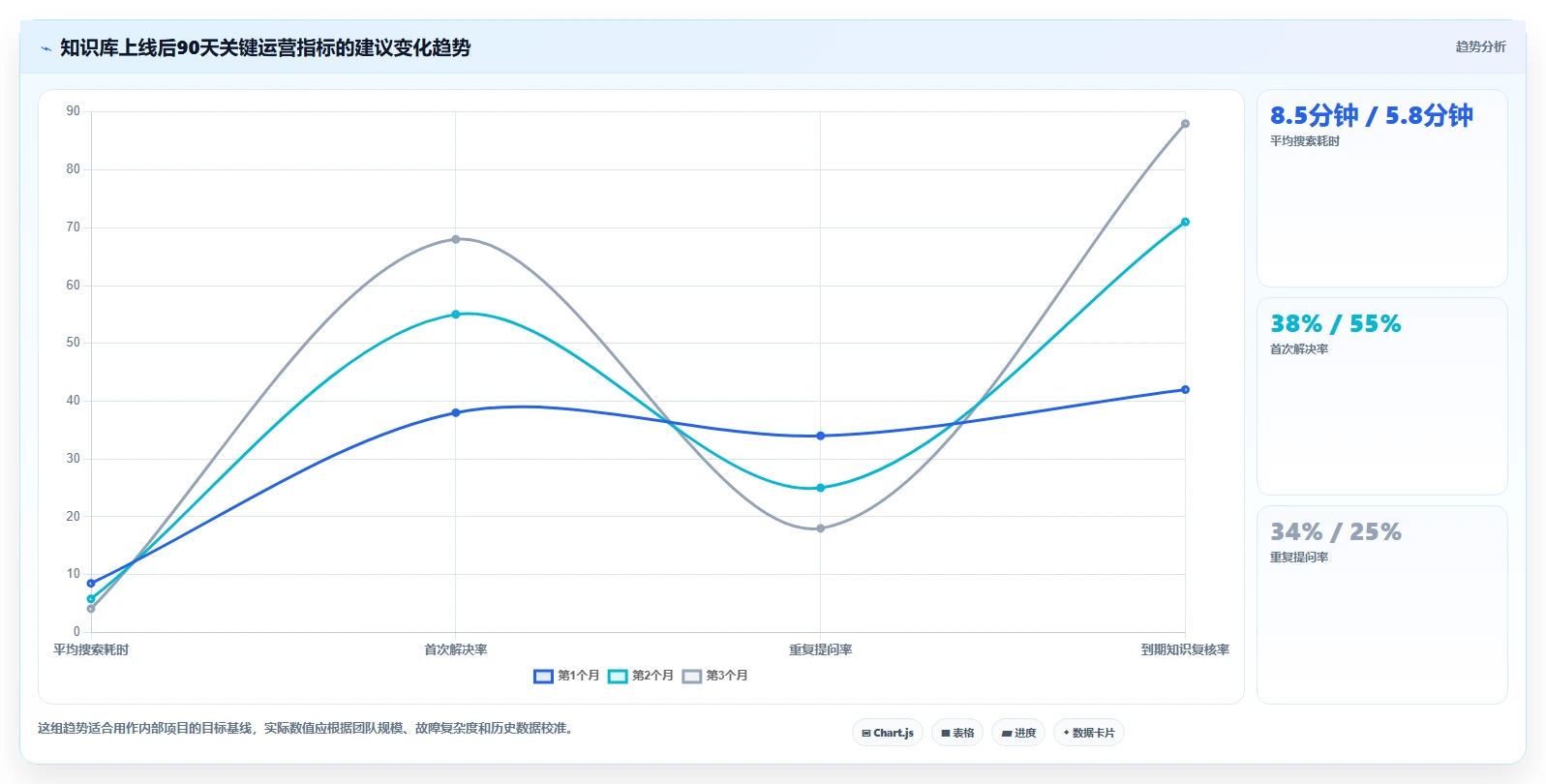The image size is (1546, 784).
Task: Click the 8.5分钟 / 5.8分钟 metric value
Action: (x=1371, y=116)
